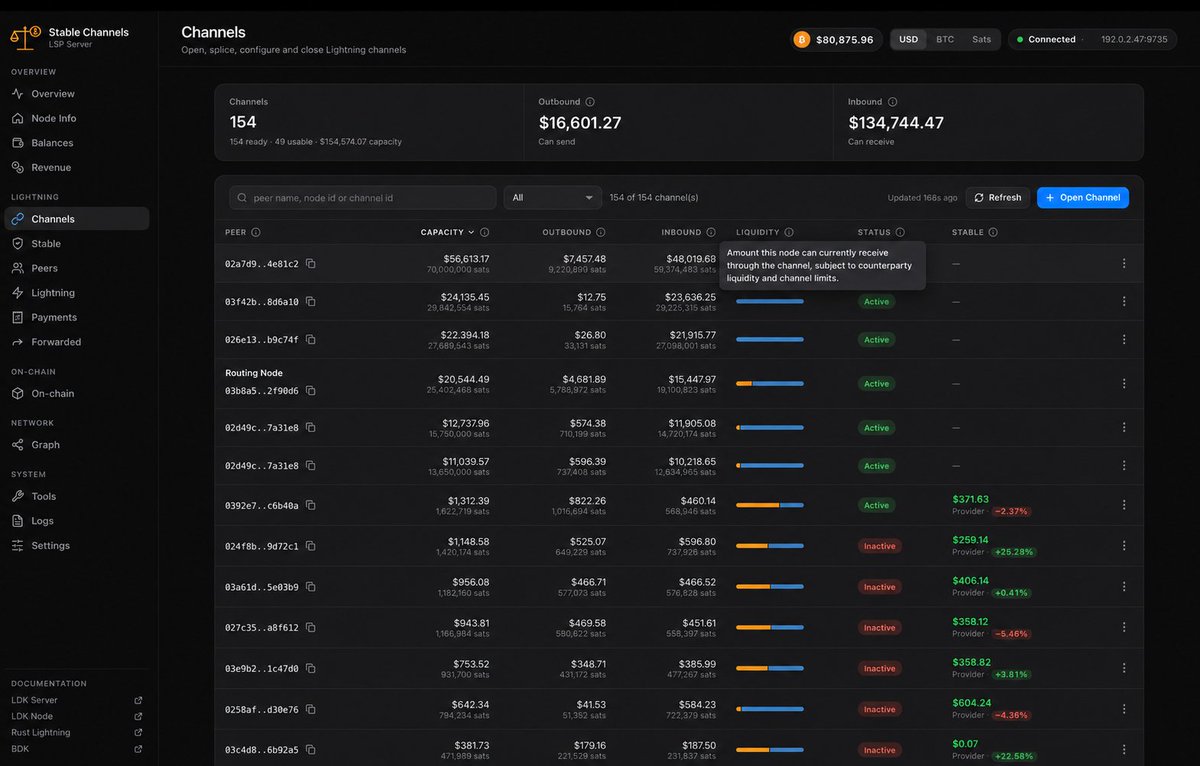The width and height of the screenshot is (1200, 766).
Task: Copy the node id 03a61d..5e03b9
Action: tap(311, 588)
